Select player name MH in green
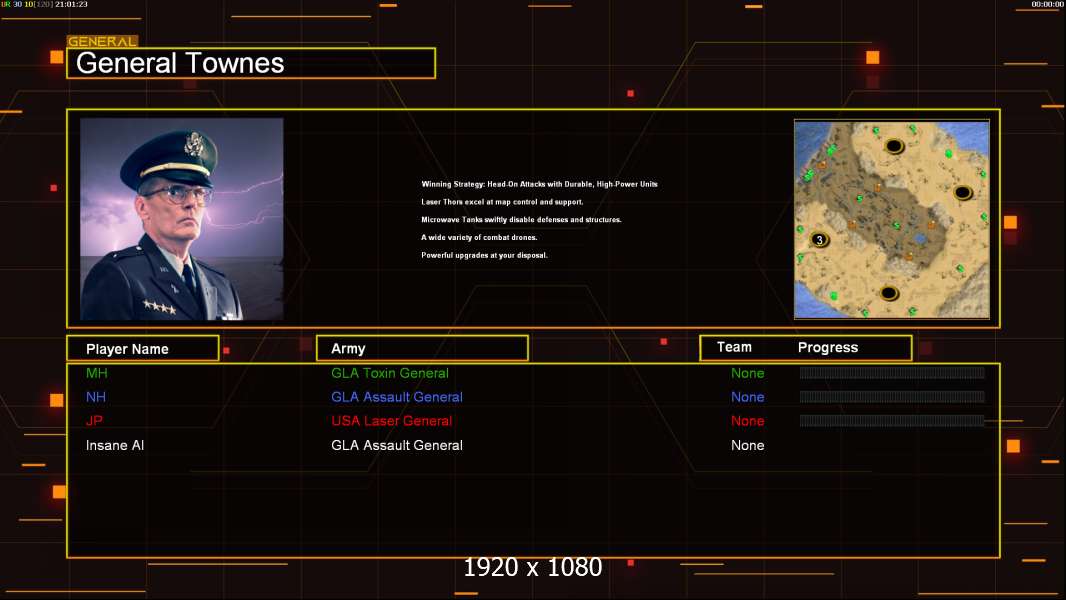1066x600 pixels. [97, 373]
